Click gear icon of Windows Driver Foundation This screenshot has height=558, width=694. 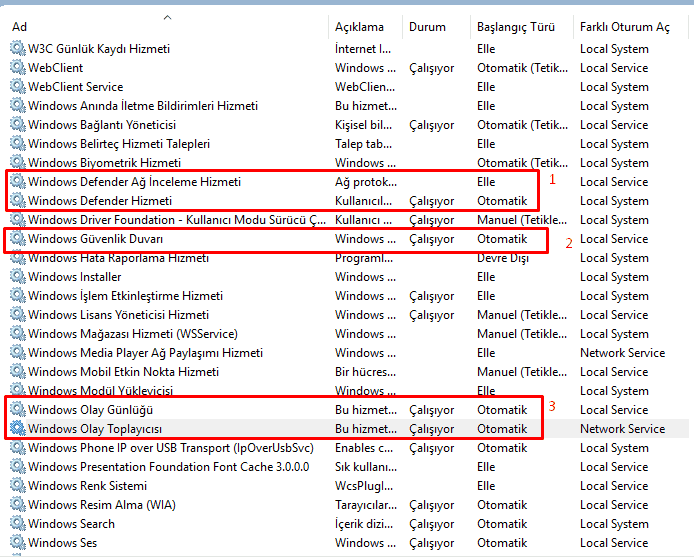pos(18,219)
